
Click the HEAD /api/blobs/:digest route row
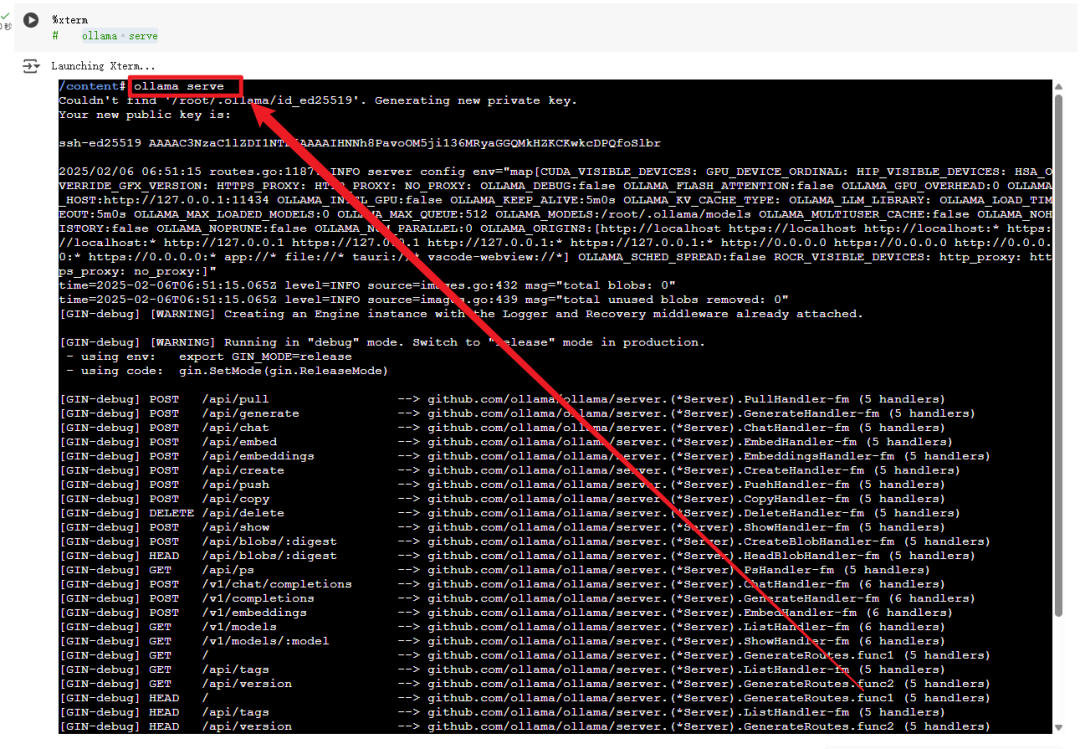pyautogui.click(x=517, y=556)
